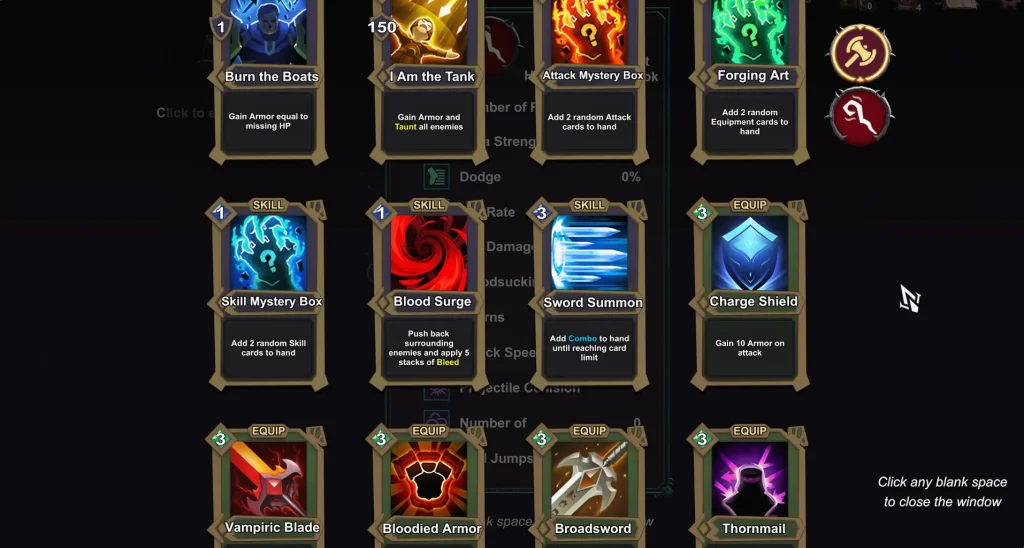The height and width of the screenshot is (548, 1024).
Task: Select the Sword Summon ice blades icon
Action: [589, 253]
